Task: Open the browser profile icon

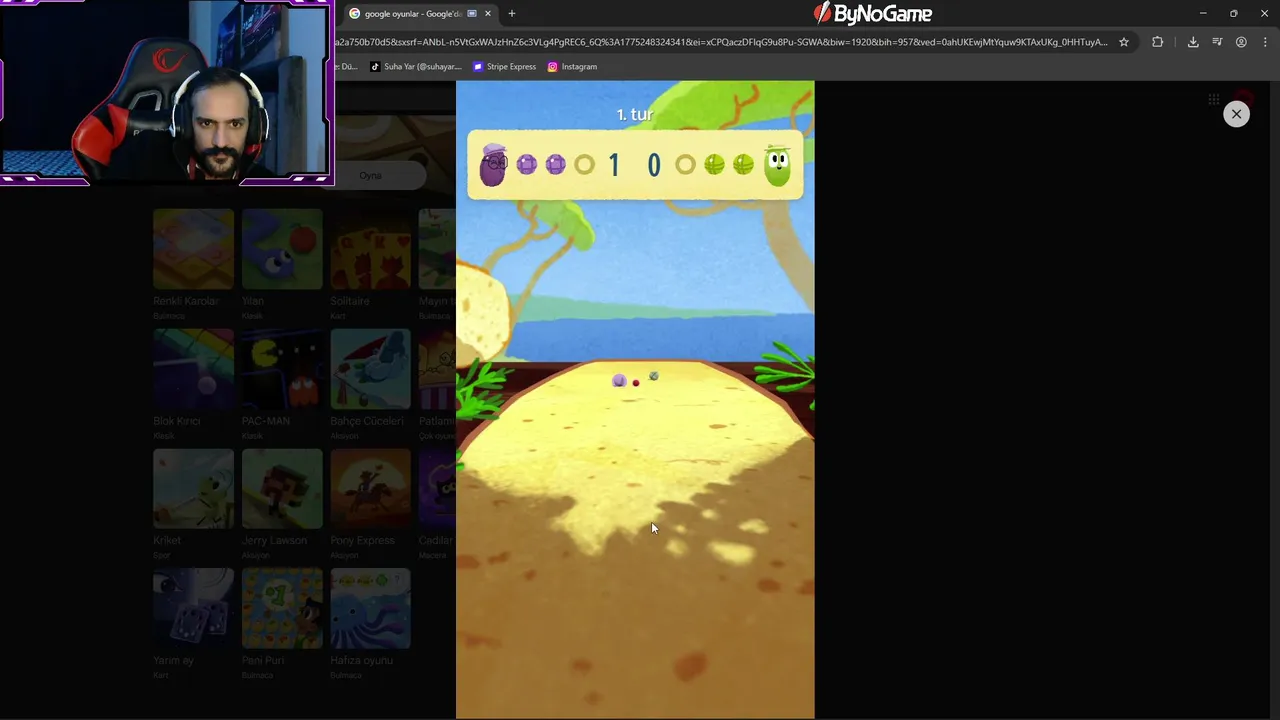Action: coord(1241,42)
